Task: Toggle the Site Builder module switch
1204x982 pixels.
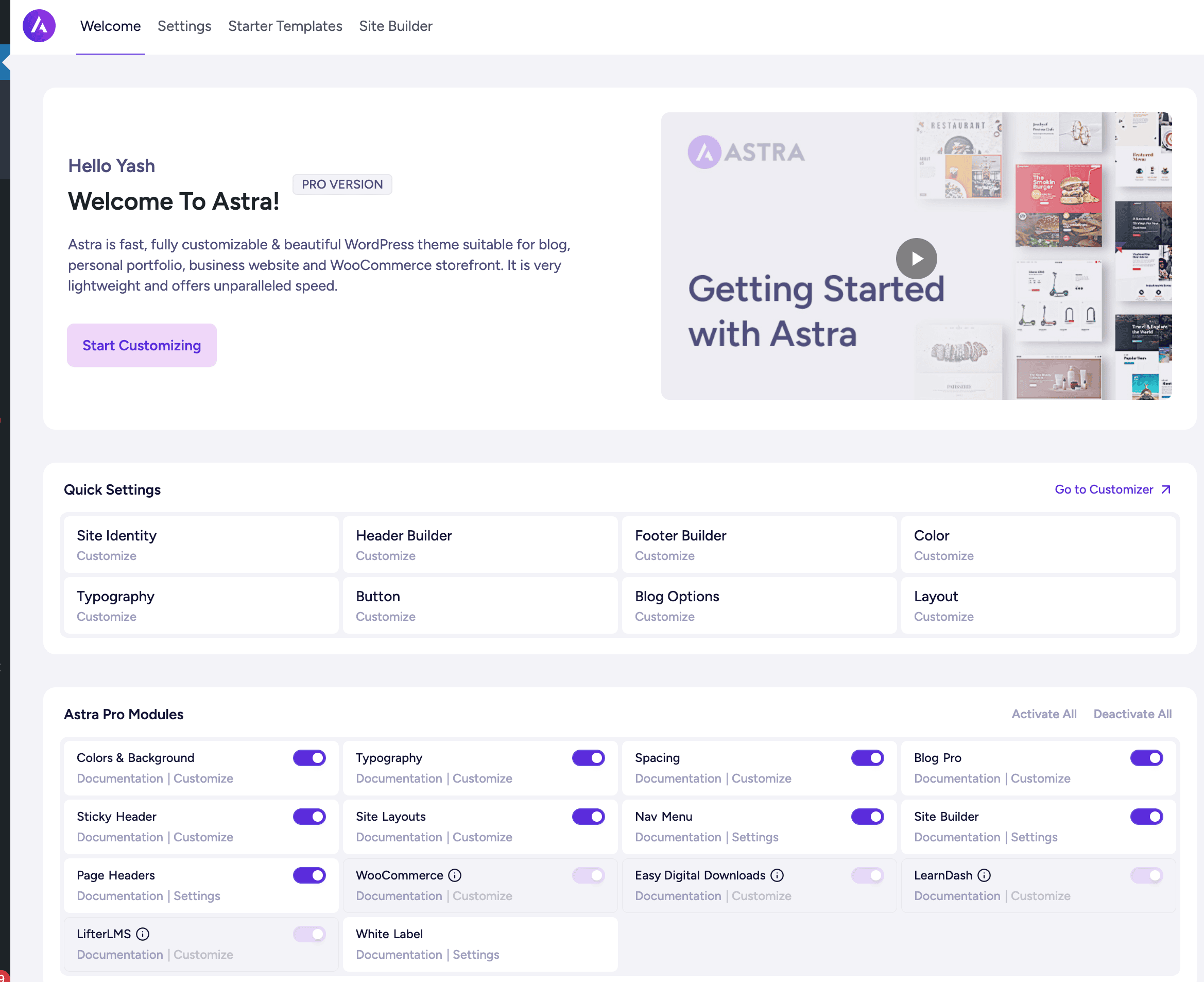Action: [1146, 816]
